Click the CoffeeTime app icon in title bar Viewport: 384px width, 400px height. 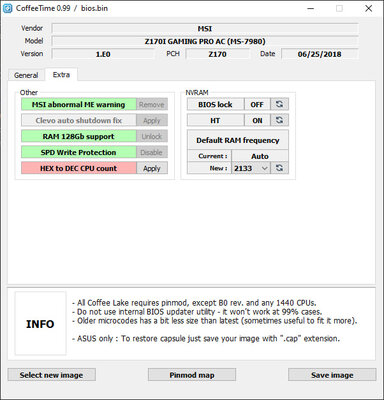click(7, 8)
